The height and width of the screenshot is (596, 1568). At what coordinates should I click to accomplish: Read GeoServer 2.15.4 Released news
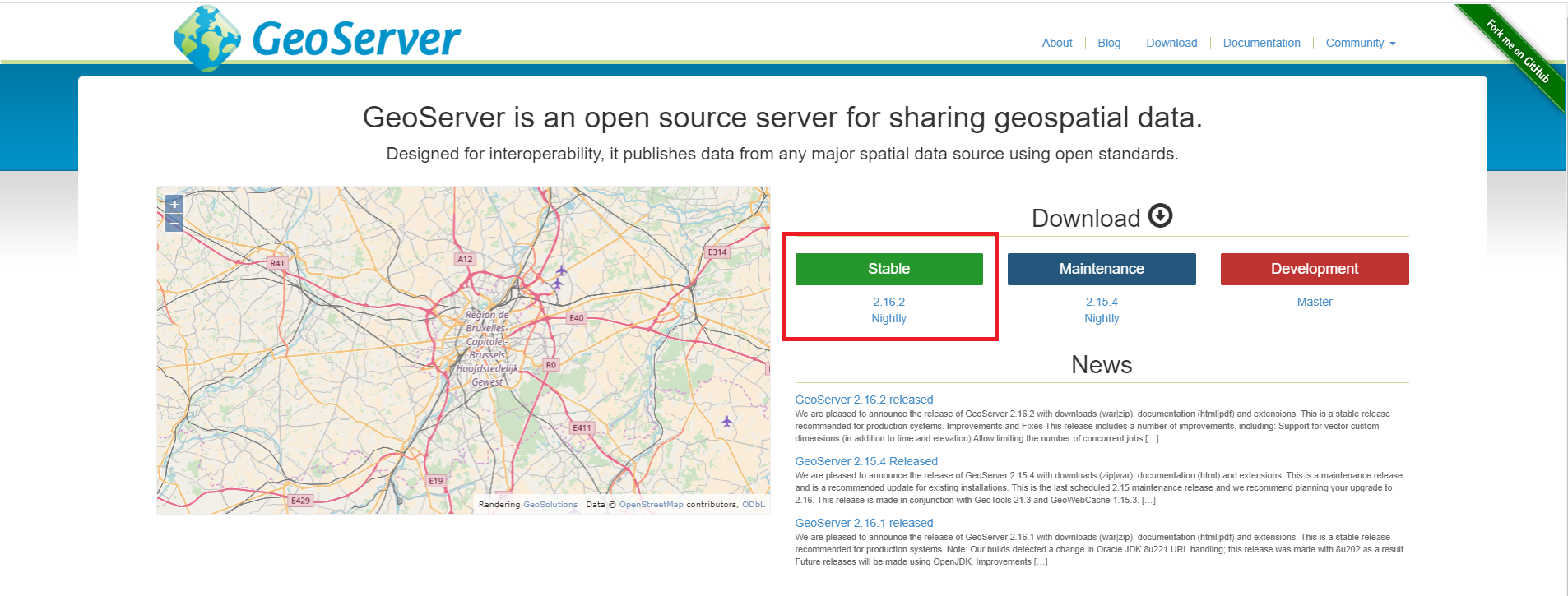[866, 461]
